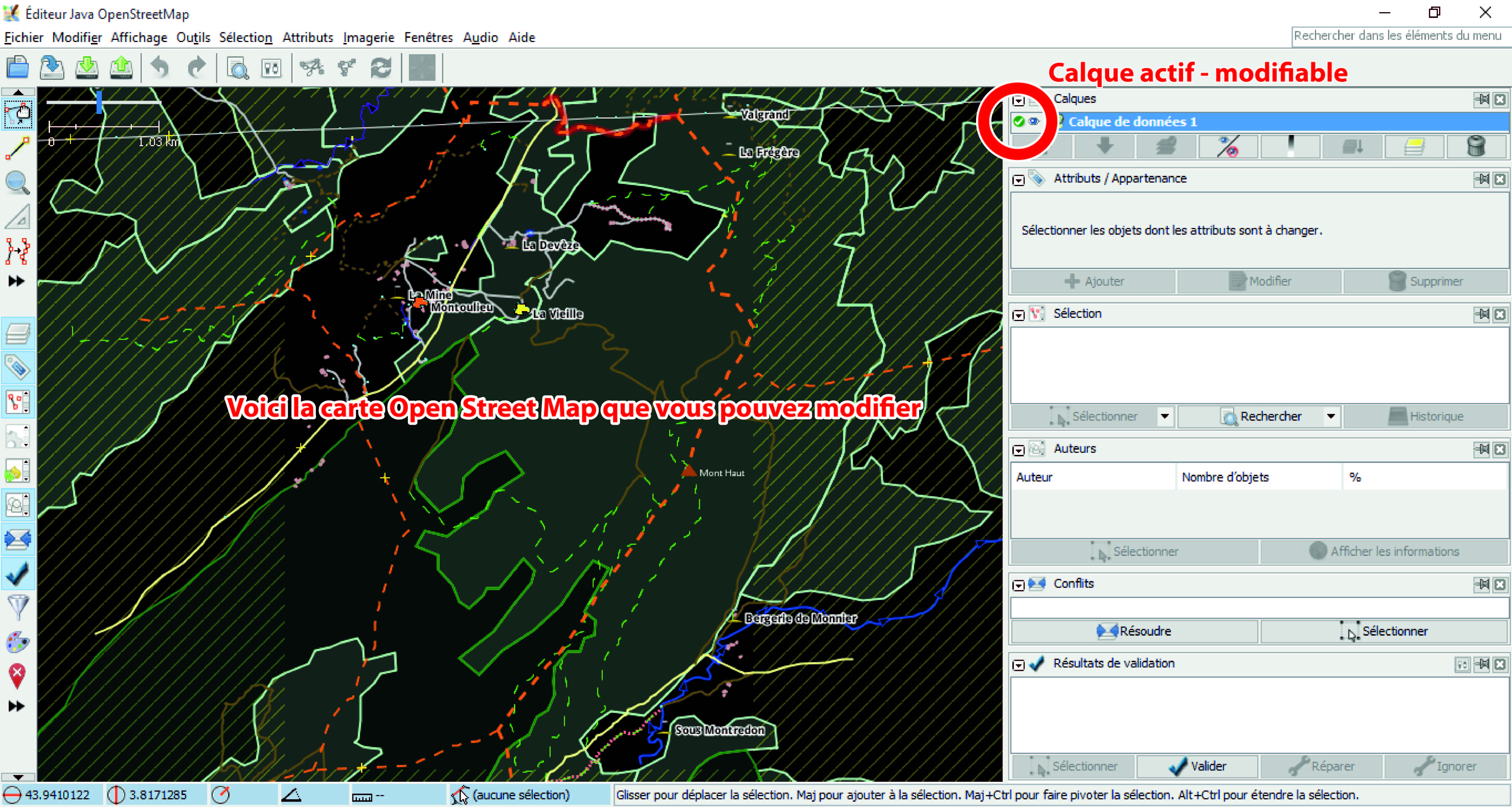
Task: Click the Move layer down arrow button
Action: tap(1105, 146)
